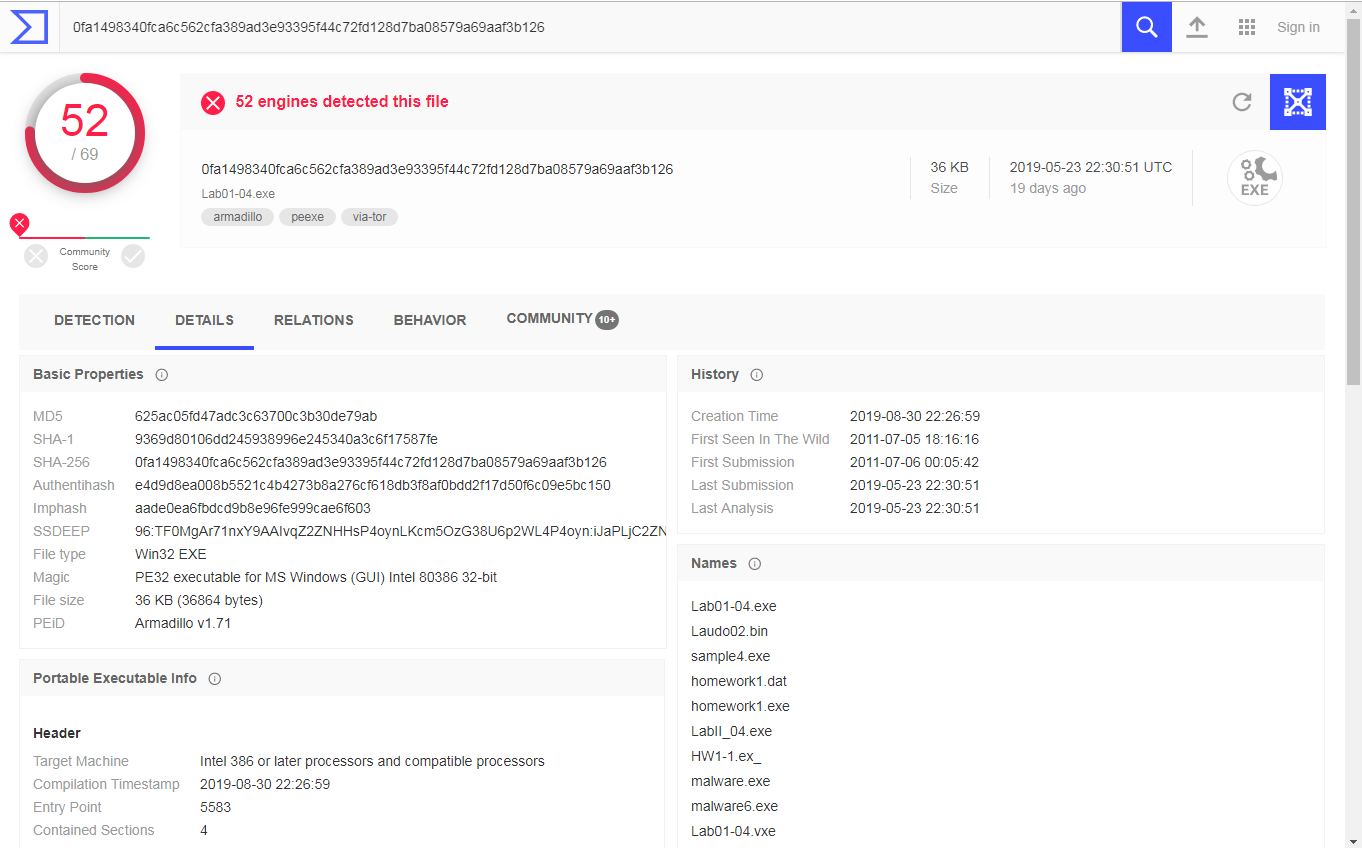Open the upload file icon
The height and width of the screenshot is (848, 1362).
click(x=1197, y=27)
